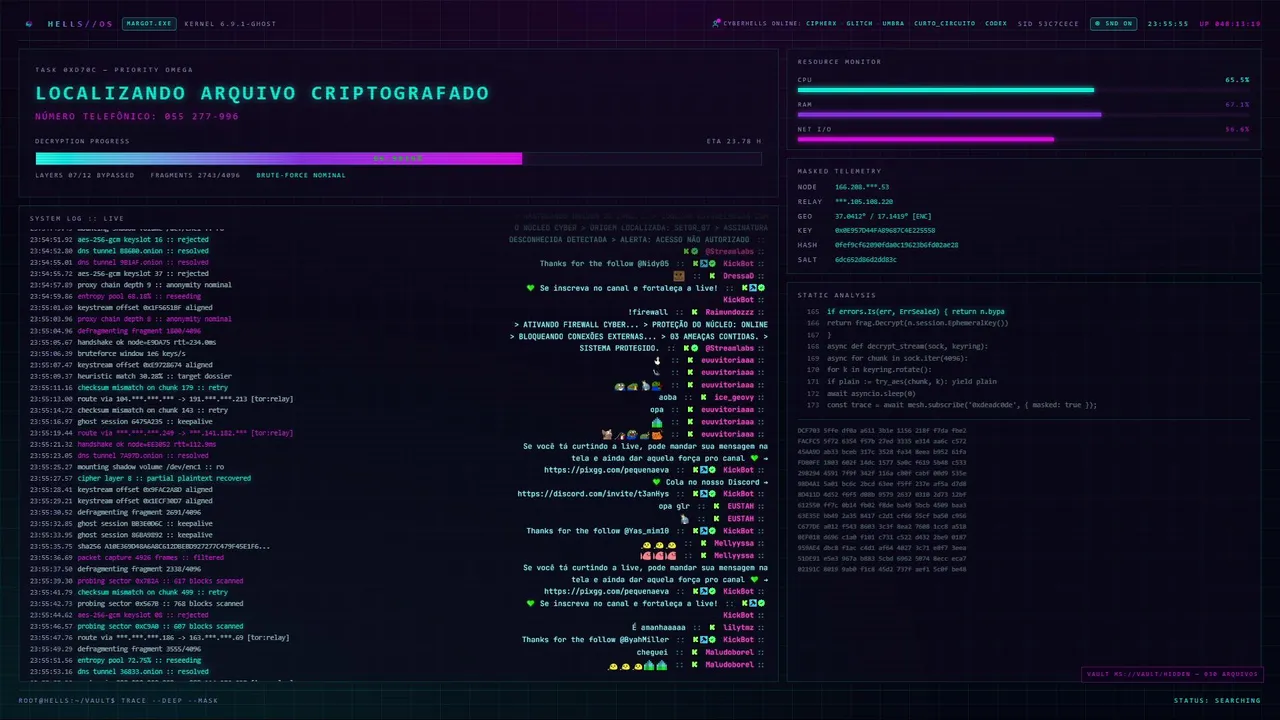Click the Kick badge beside lilytmz
The image size is (1280, 720).
(710, 627)
